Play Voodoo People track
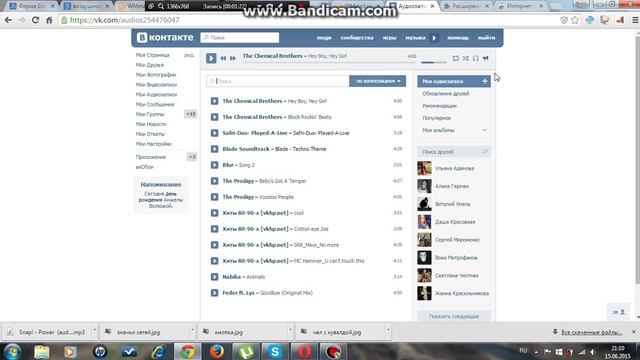 tap(214, 197)
